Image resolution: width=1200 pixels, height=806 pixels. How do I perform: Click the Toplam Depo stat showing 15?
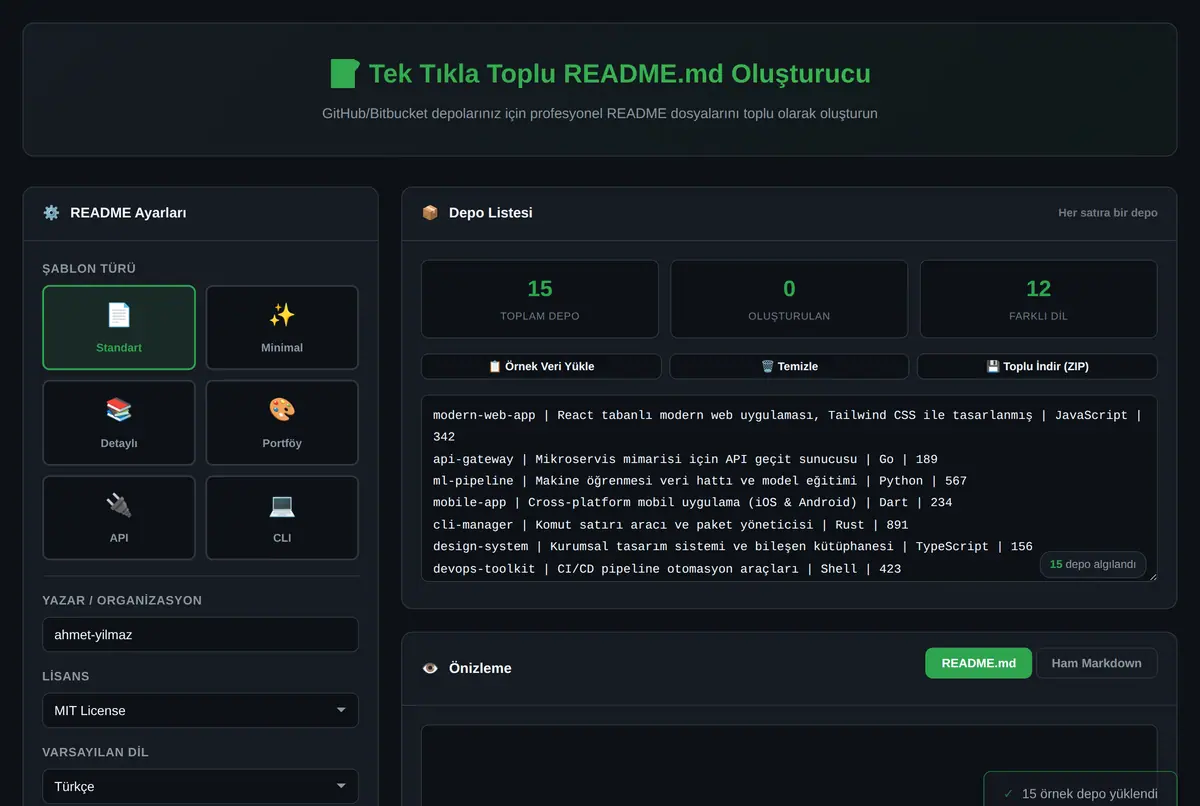(x=540, y=299)
